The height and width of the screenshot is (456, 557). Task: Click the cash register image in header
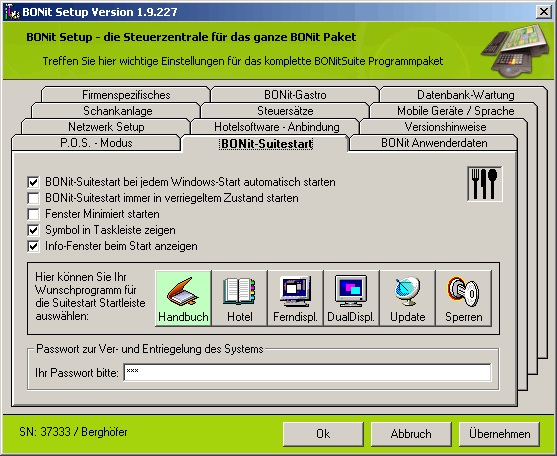click(515, 50)
